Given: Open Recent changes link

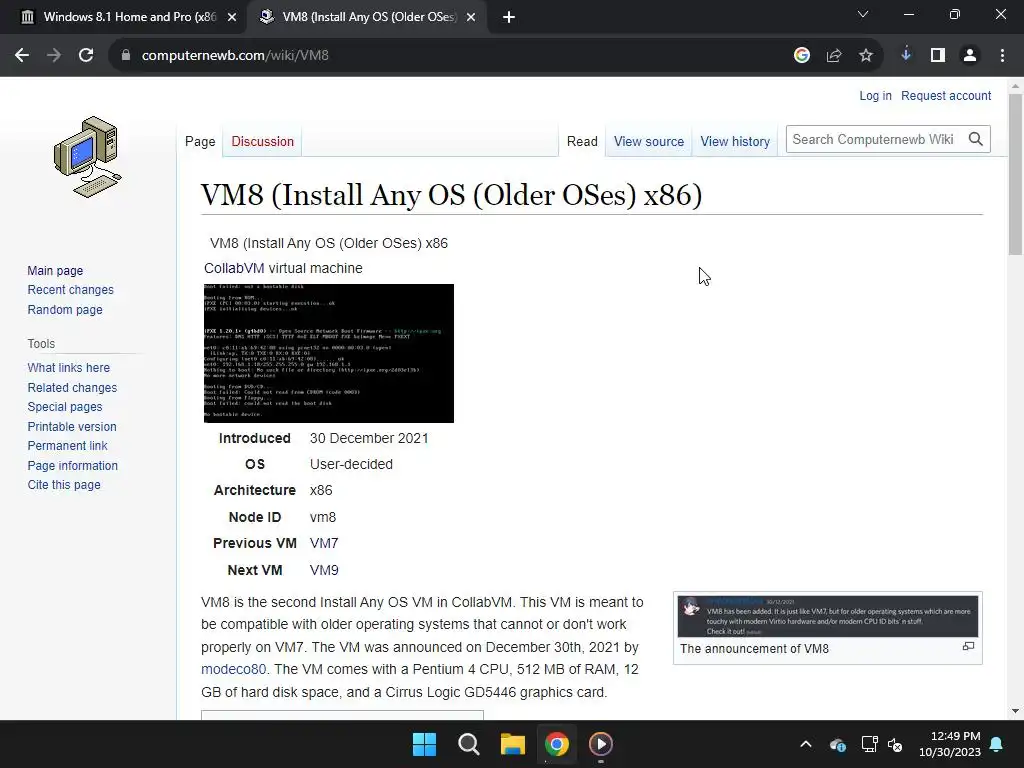Looking at the screenshot, I should click(x=71, y=290).
